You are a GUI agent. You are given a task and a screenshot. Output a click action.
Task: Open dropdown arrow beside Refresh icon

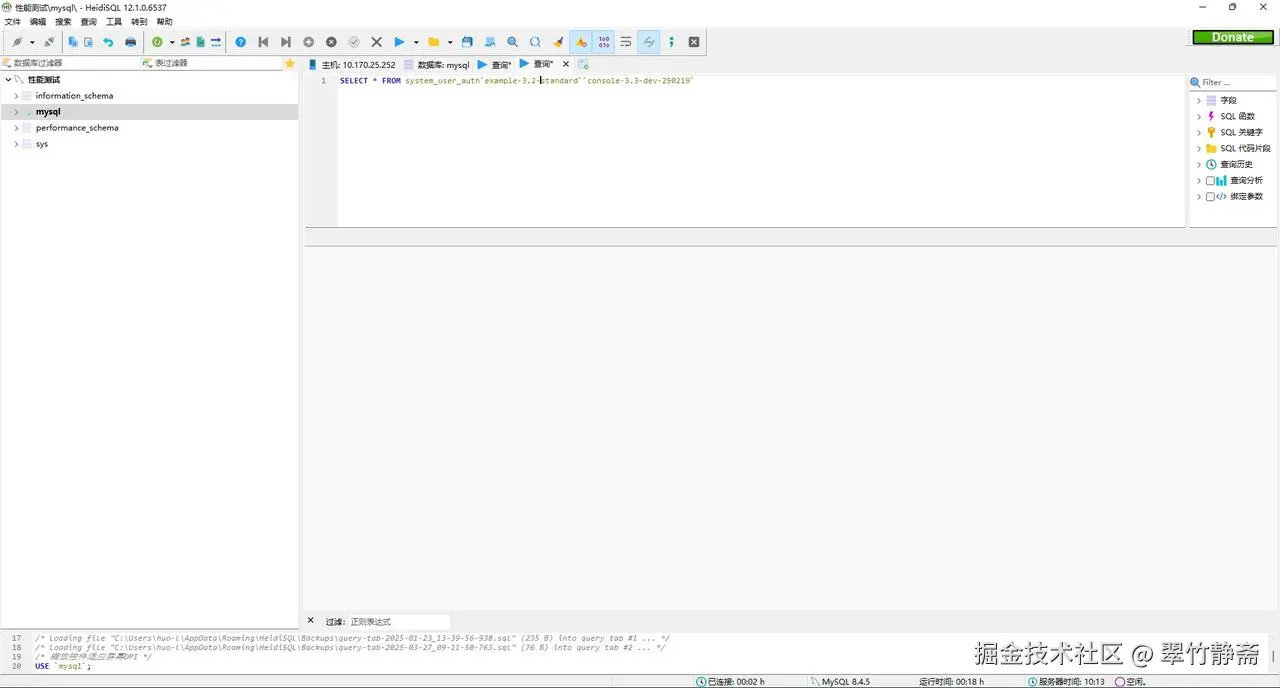172,42
